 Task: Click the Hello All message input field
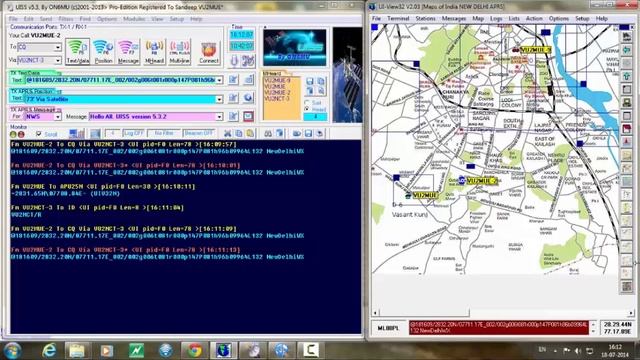(x=153, y=117)
